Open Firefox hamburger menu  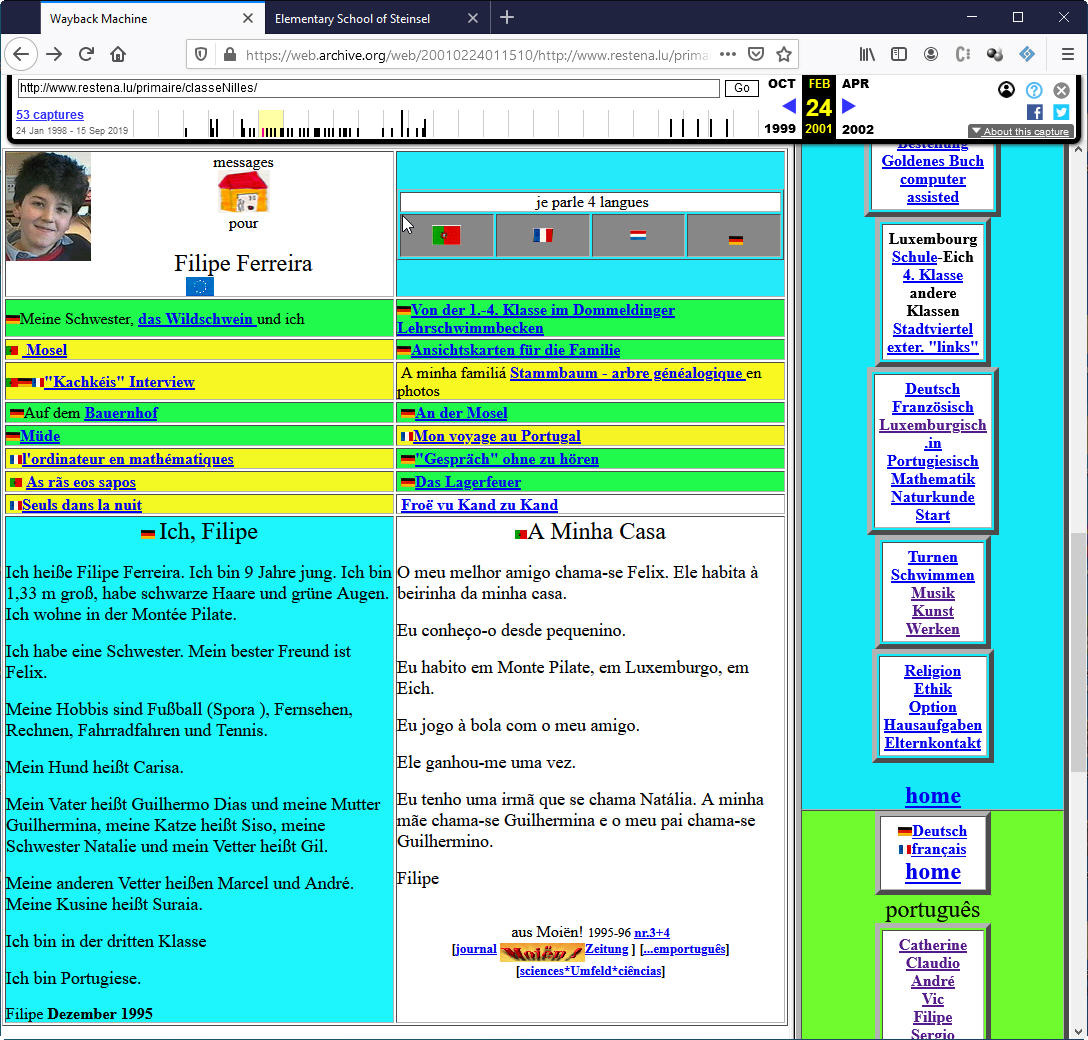click(x=1068, y=54)
